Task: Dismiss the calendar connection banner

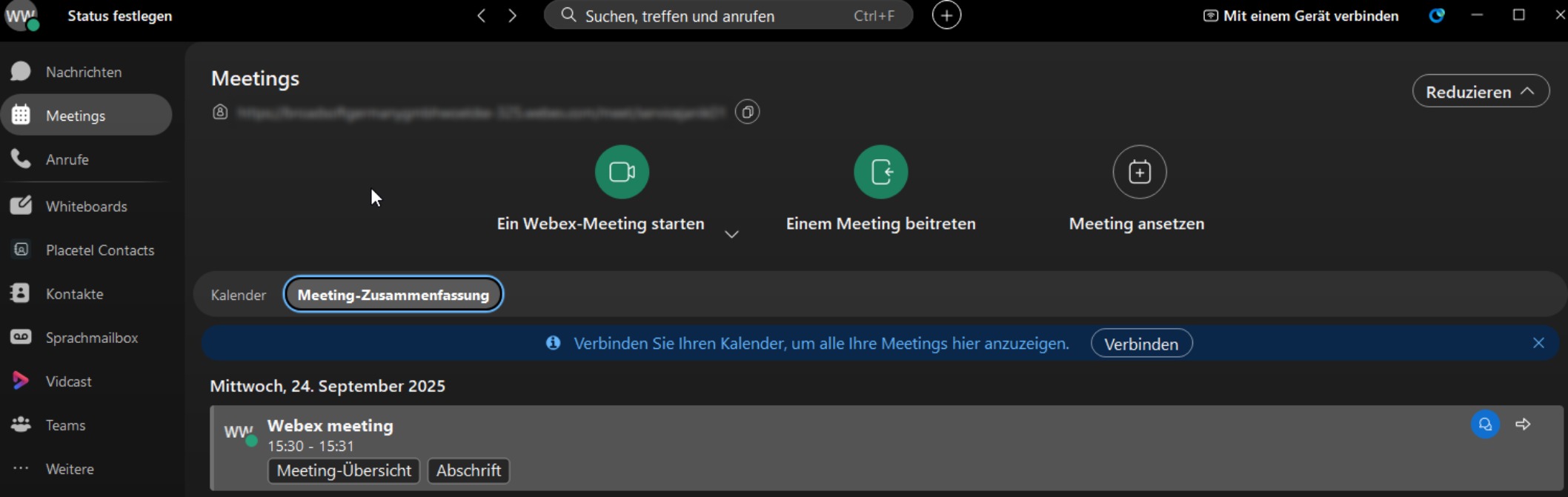Action: (x=1538, y=343)
